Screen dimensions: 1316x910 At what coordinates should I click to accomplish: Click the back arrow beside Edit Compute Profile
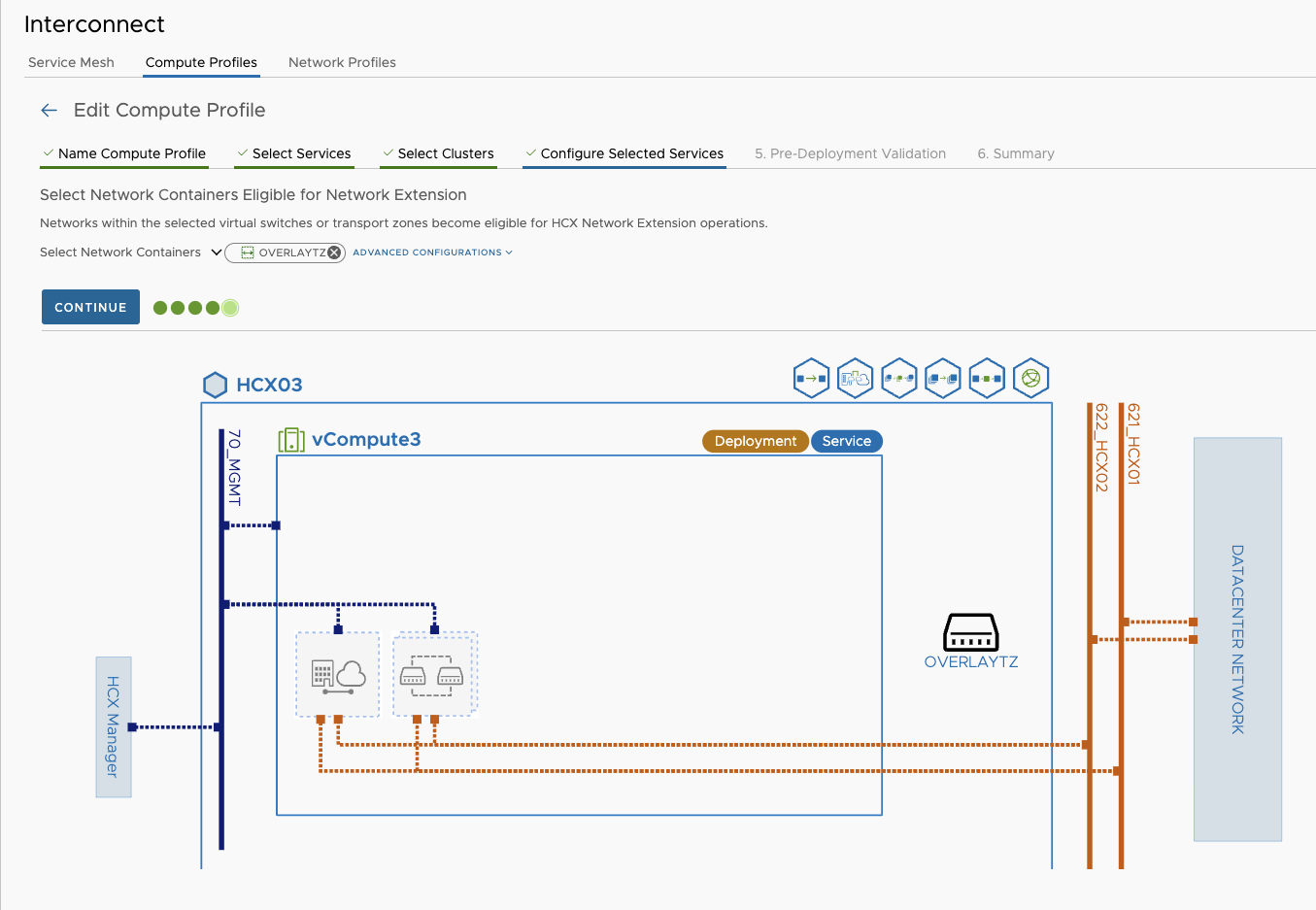49,111
